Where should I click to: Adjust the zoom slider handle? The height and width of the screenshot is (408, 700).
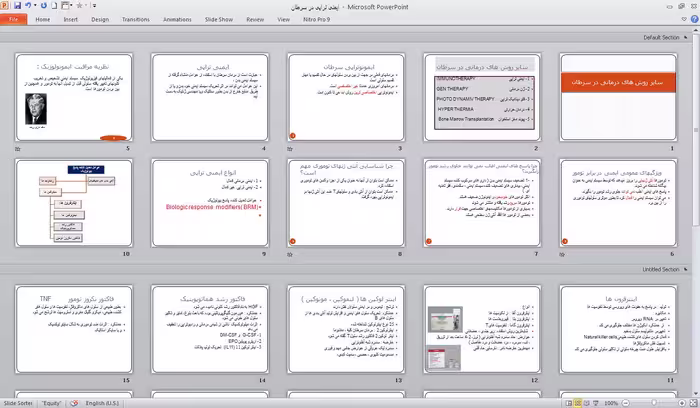[654, 403]
